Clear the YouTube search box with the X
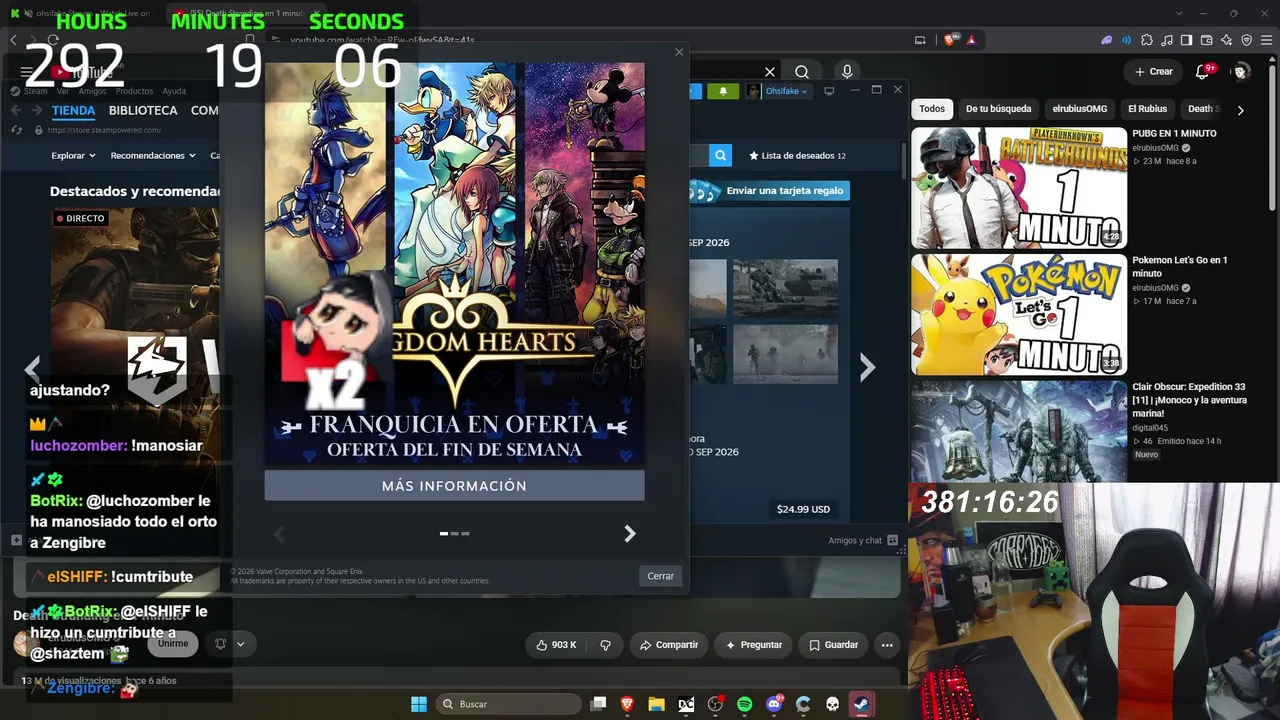Viewport: 1280px width, 720px height. pyautogui.click(x=770, y=72)
